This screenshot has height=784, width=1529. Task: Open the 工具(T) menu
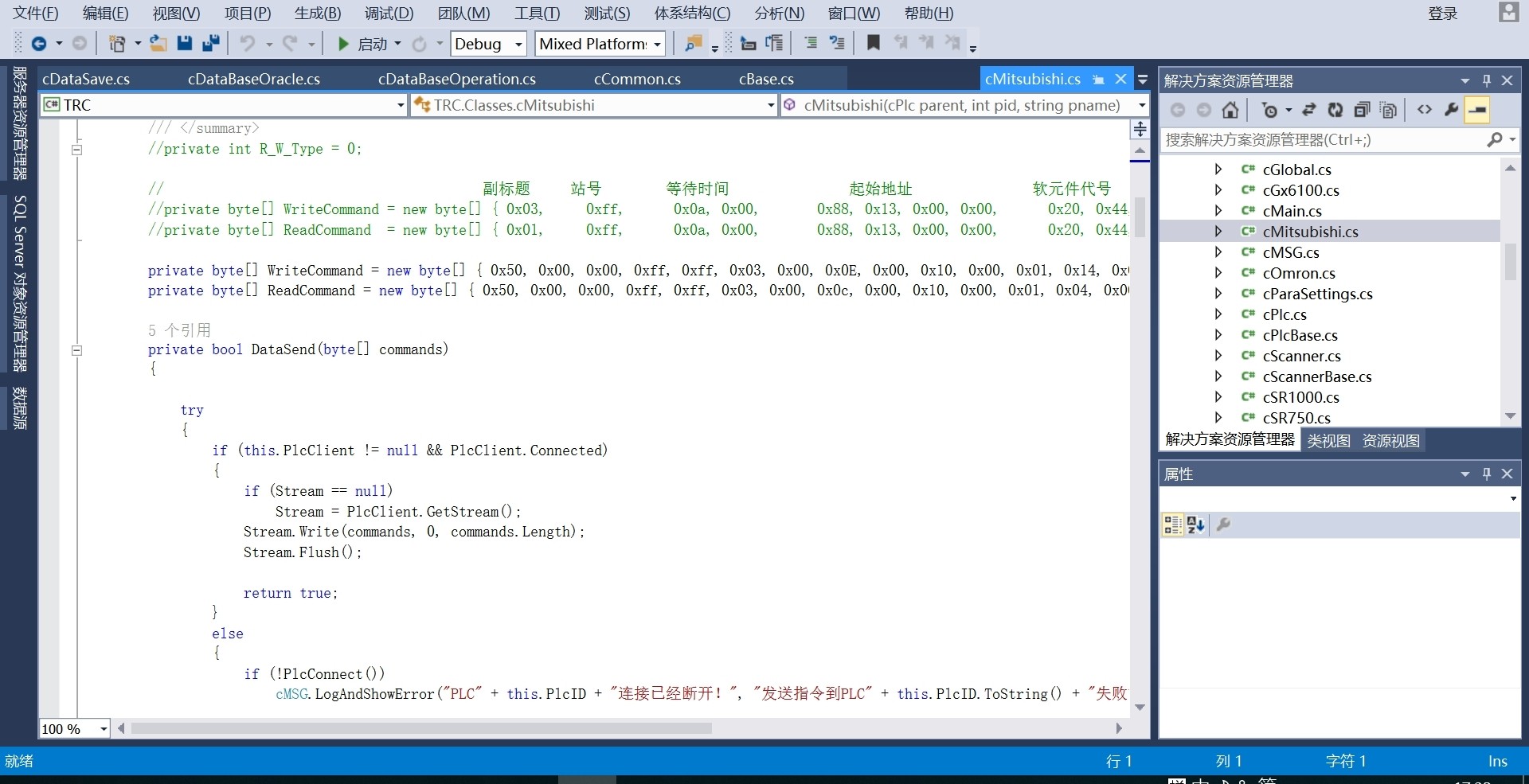538,13
